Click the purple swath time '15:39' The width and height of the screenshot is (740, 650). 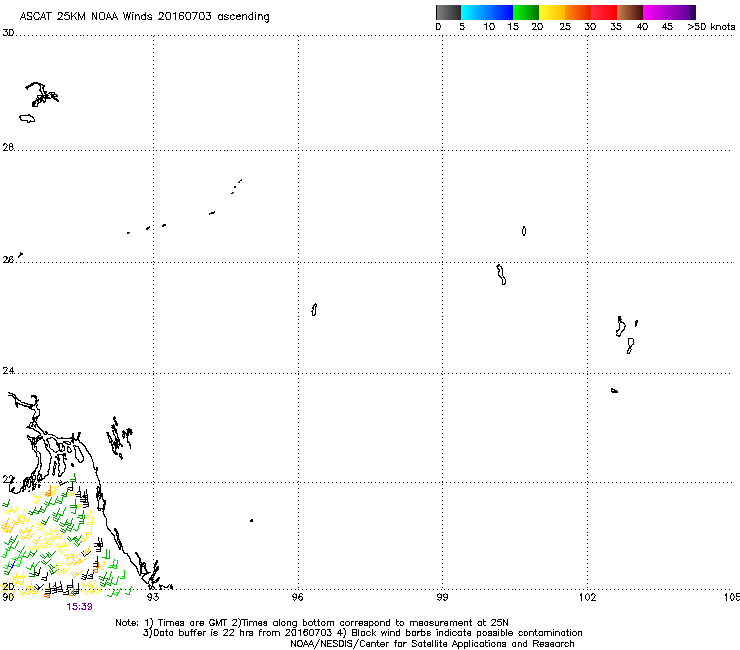click(x=79, y=607)
